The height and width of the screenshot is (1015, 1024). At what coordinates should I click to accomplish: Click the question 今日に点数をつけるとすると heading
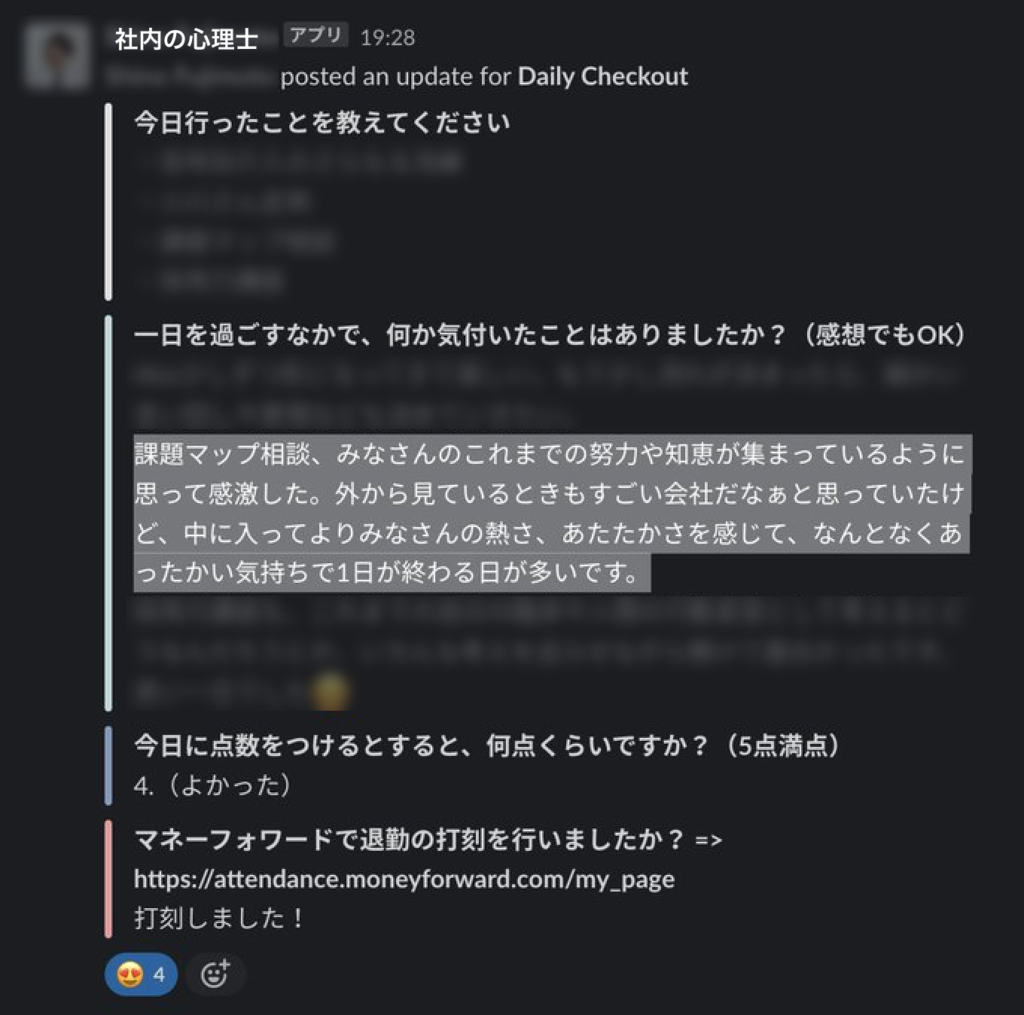[487, 745]
